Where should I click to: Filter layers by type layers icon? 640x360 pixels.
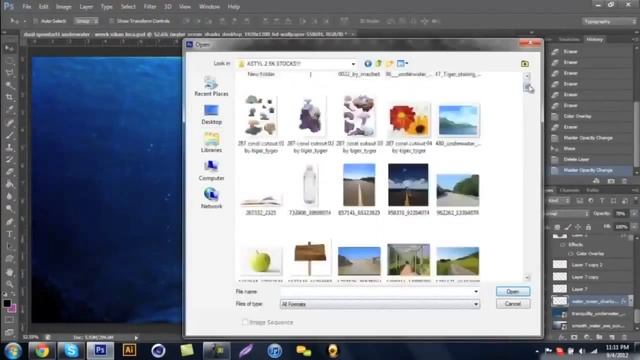click(602, 201)
